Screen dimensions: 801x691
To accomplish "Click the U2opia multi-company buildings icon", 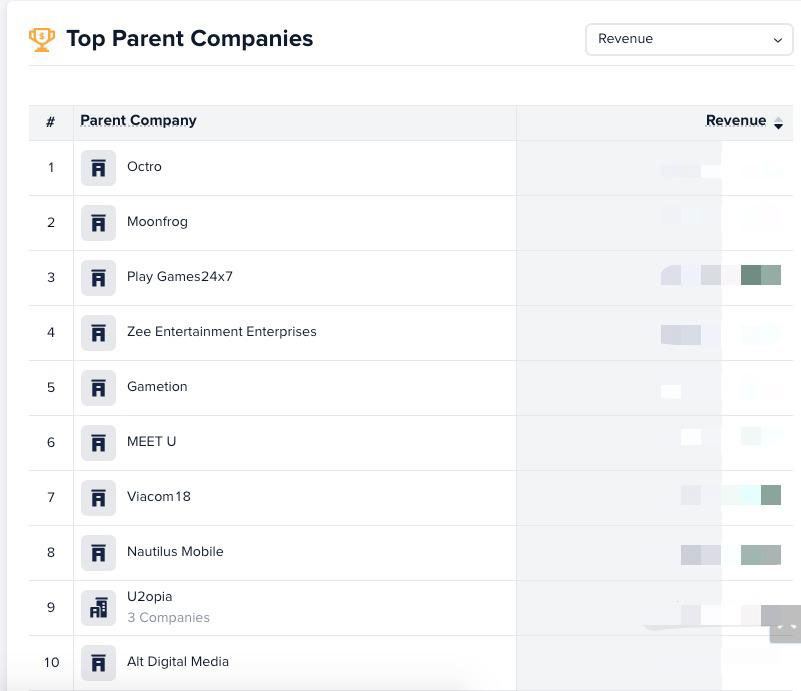I will [98, 607].
